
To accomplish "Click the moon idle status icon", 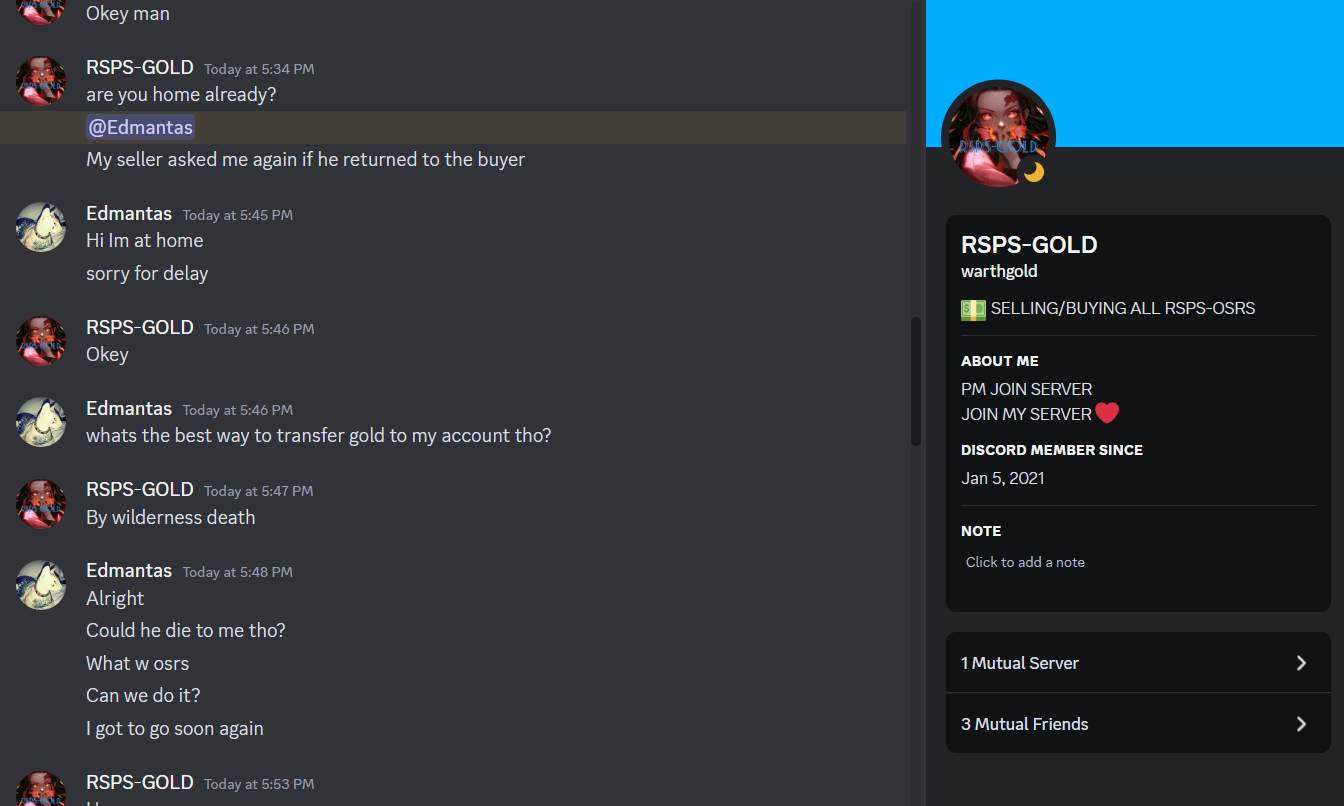I will click(1033, 172).
